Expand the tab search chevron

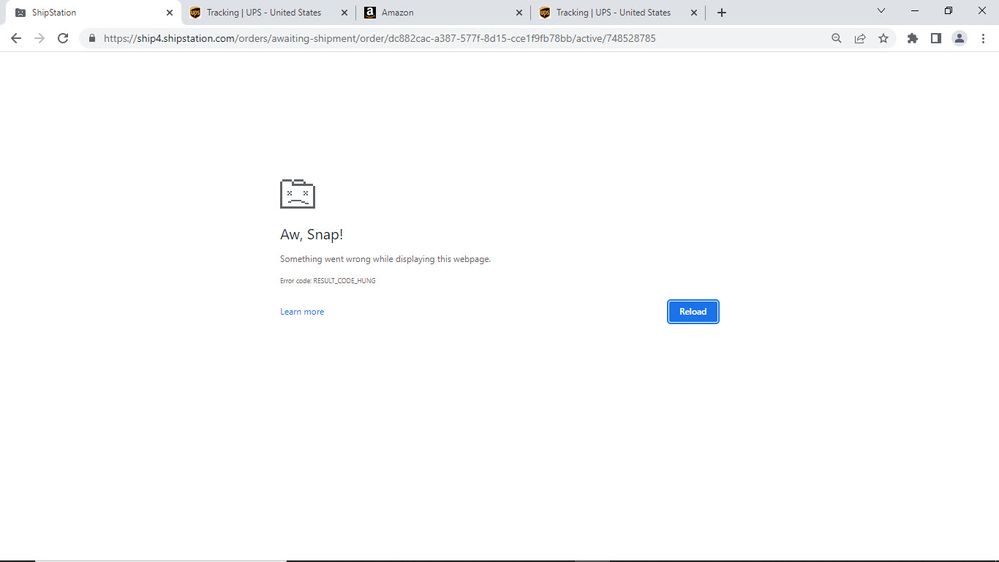pyautogui.click(x=881, y=11)
